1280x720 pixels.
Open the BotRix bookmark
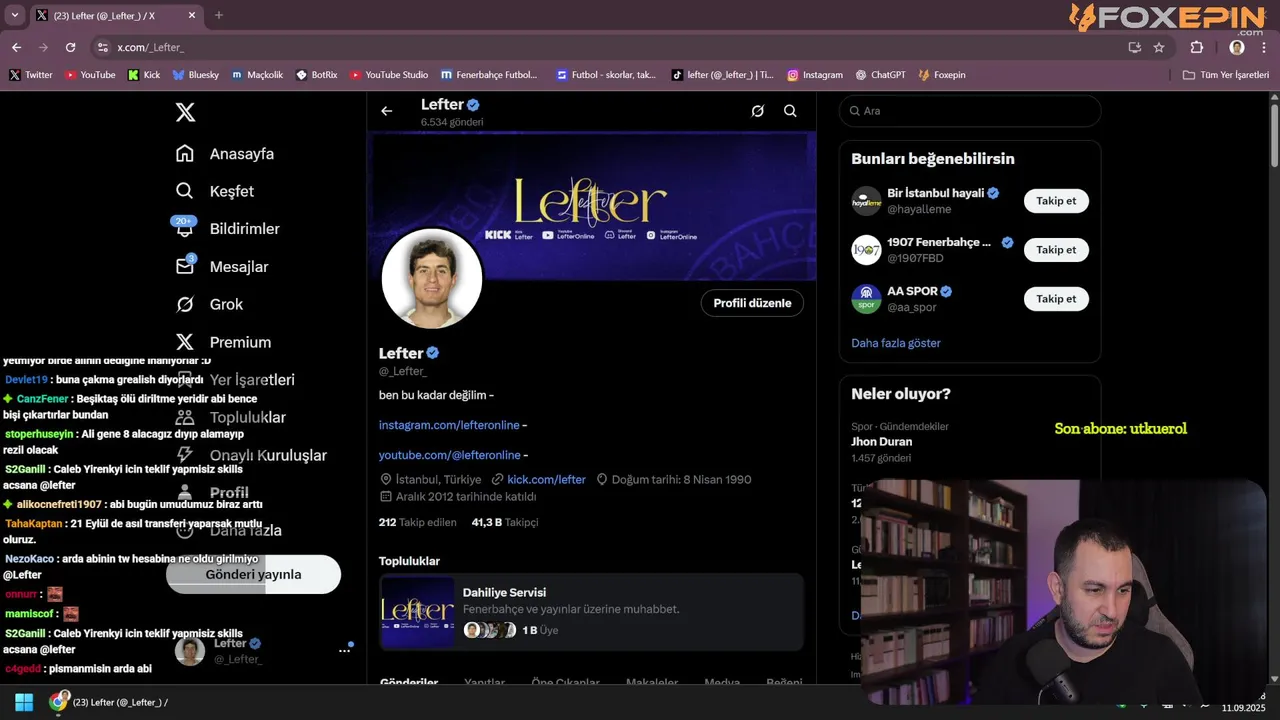tap(317, 75)
